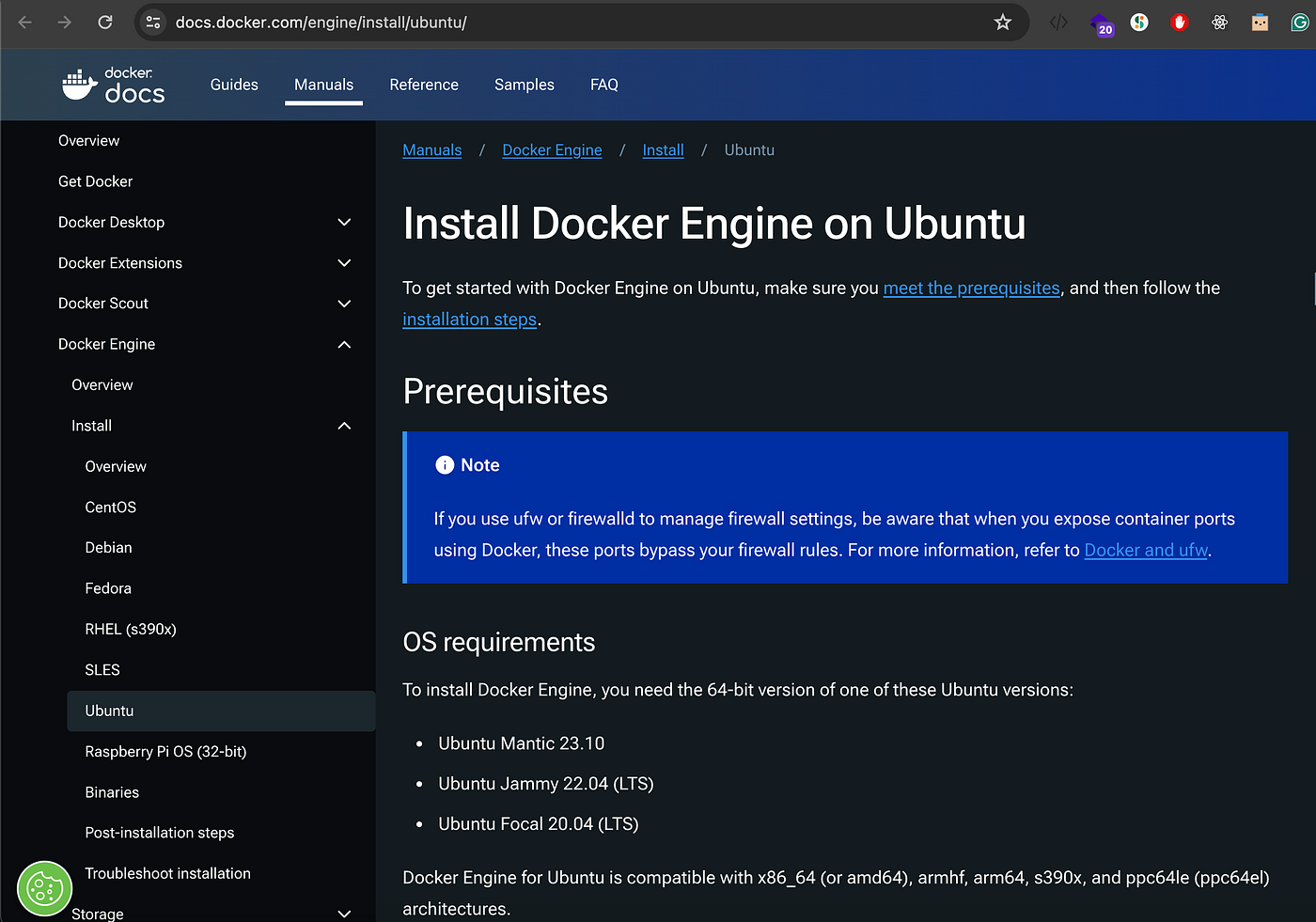This screenshot has height=922, width=1316.
Task: Click the 'Ubuntu Focal 20.04 (LTS)' list item
Action: pyautogui.click(x=538, y=824)
